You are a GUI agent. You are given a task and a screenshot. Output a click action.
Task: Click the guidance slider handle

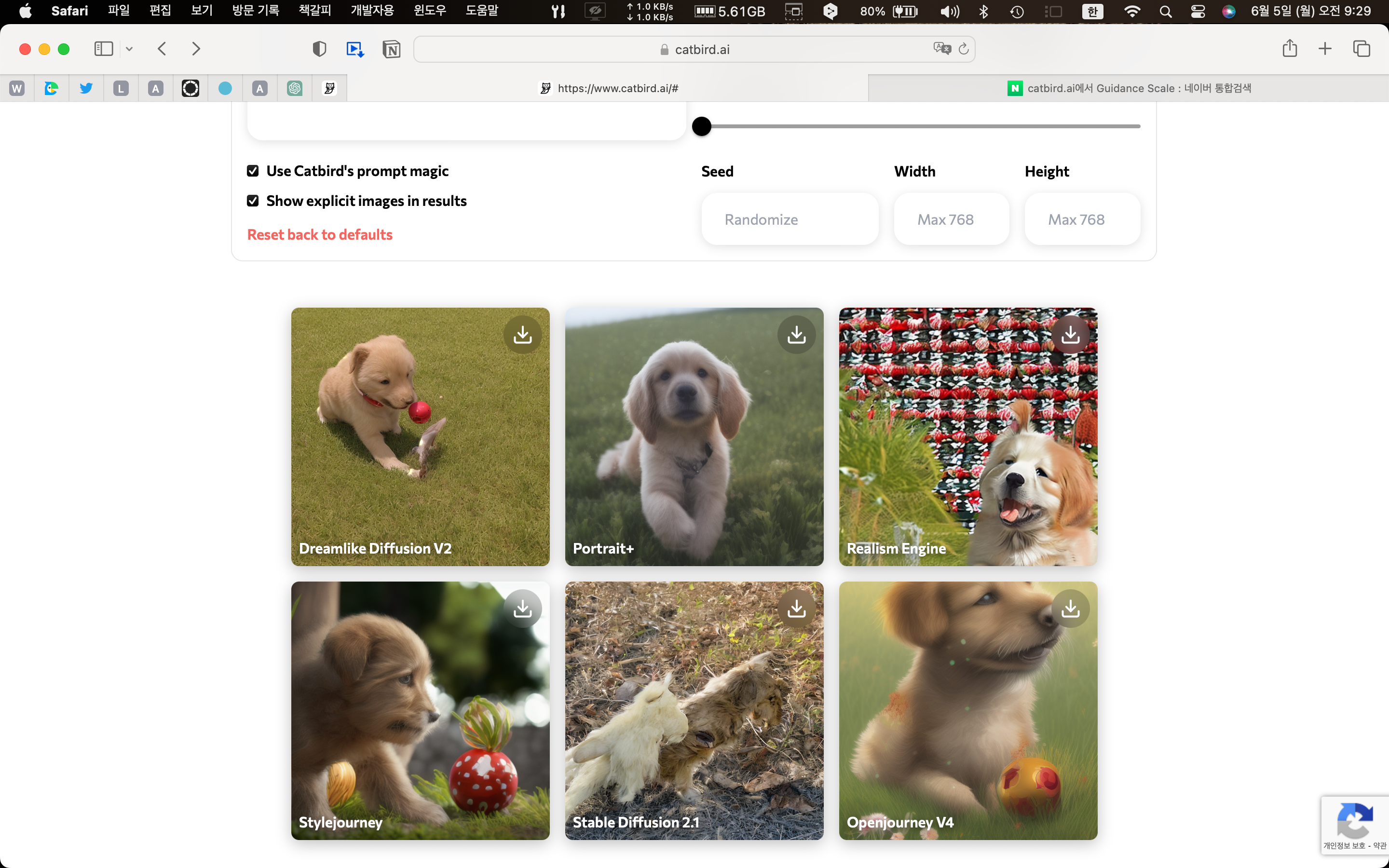(x=701, y=126)
